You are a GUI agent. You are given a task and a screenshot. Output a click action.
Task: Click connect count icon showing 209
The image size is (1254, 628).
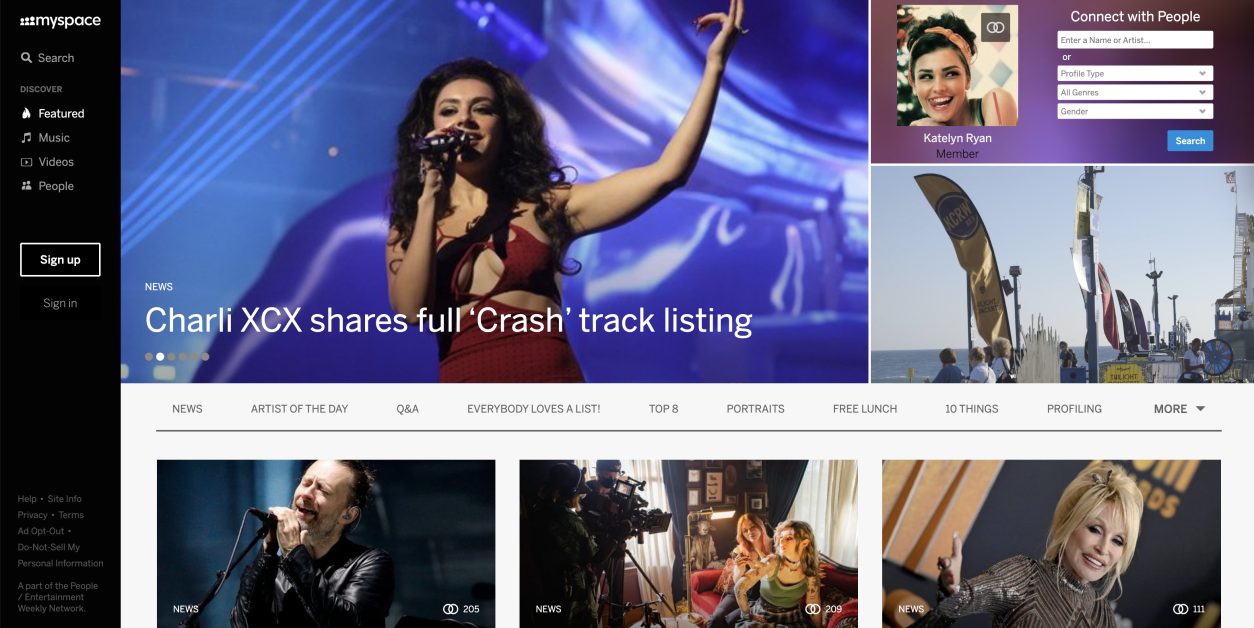point(813,609)
